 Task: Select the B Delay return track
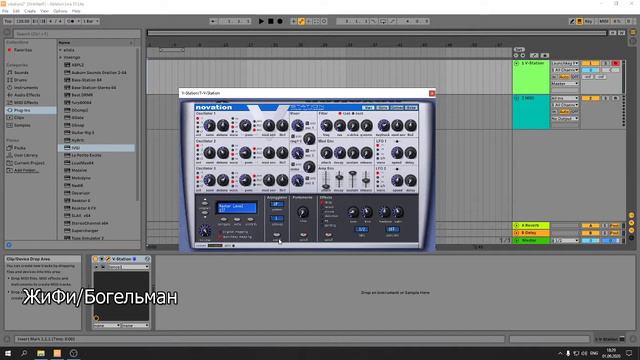[531, 233]
